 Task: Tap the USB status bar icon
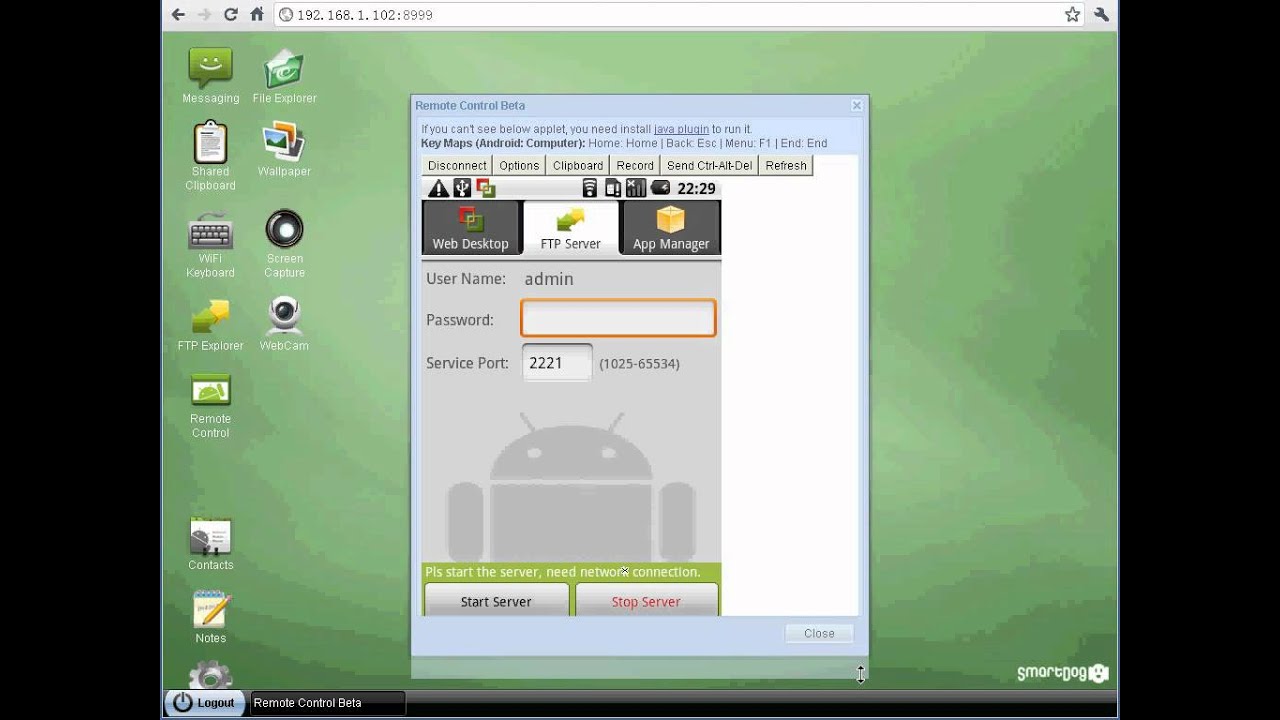point(462,188)
